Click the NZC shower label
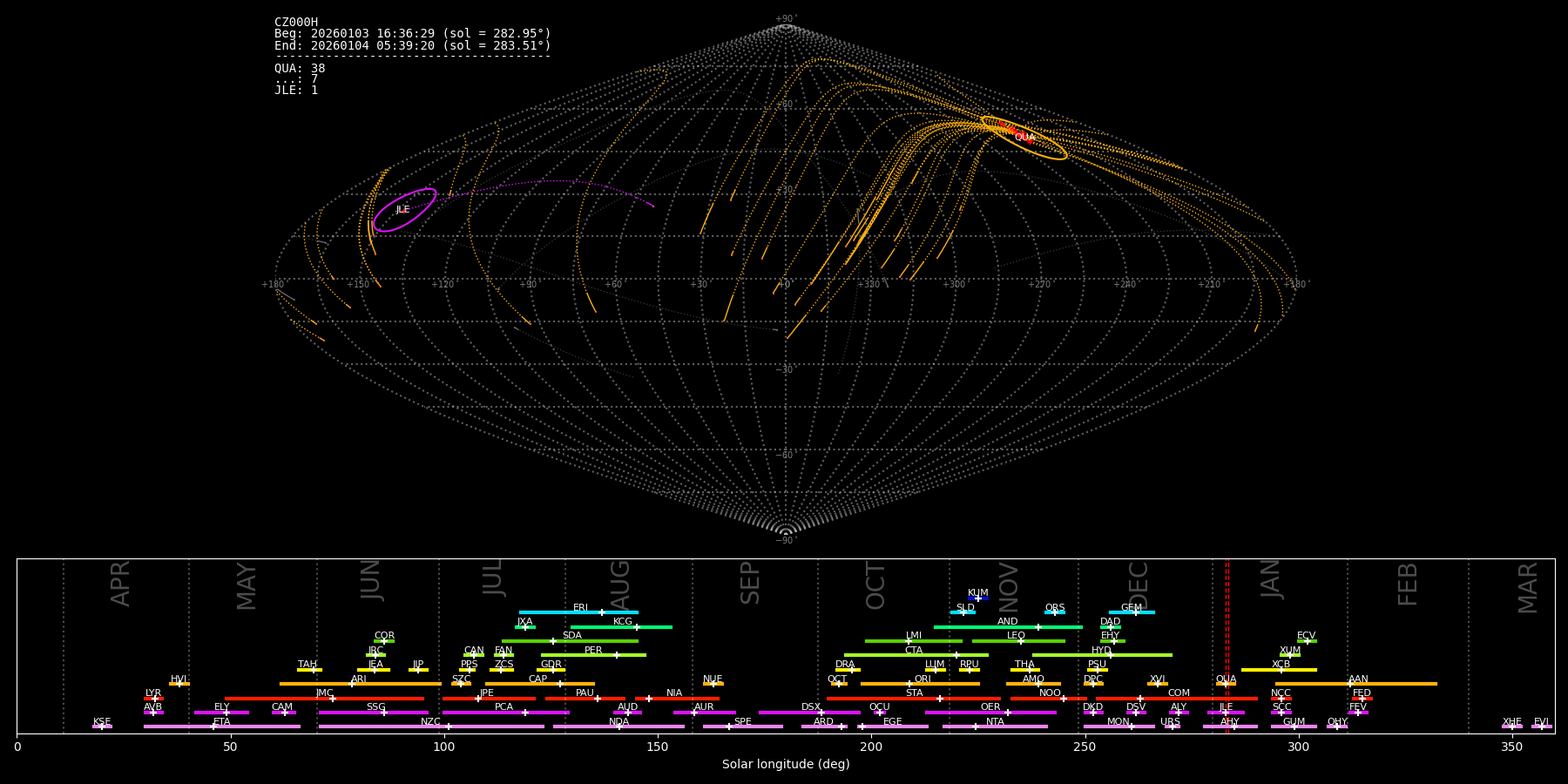The image size is (1568, 784). pos(430,721)
